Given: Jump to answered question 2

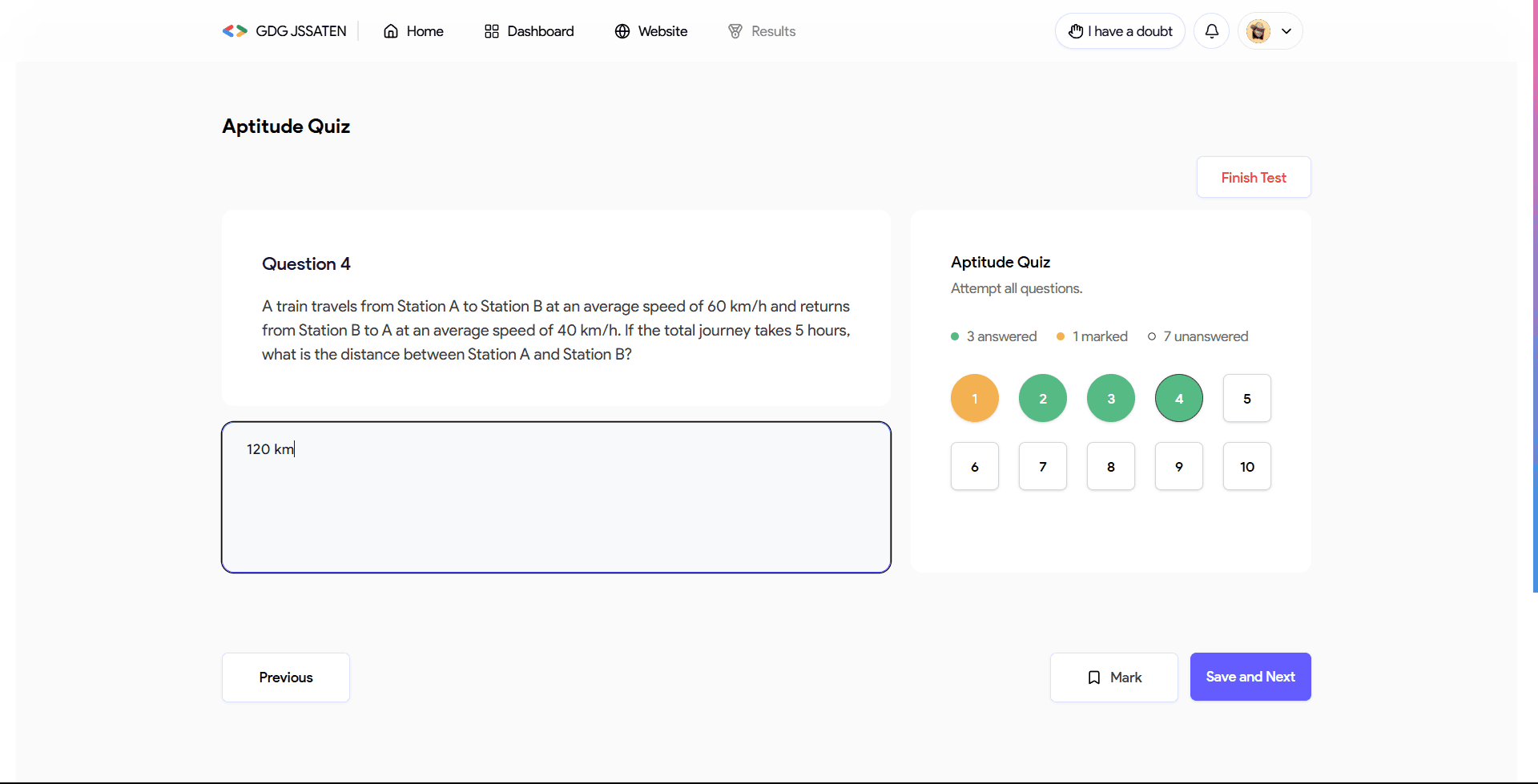Looking at the screenshot, I should click(1042, 398).
